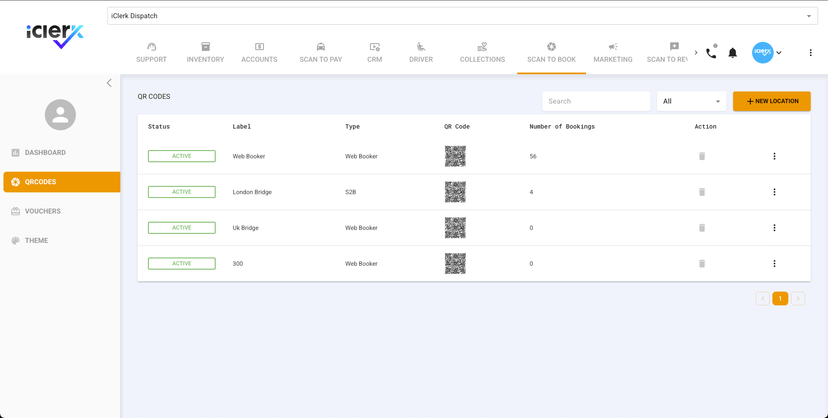The width and height of the screenshot is (828, 418).
Task: Open Vouchers in the sidebar
Action: click(x=43, y=211)
